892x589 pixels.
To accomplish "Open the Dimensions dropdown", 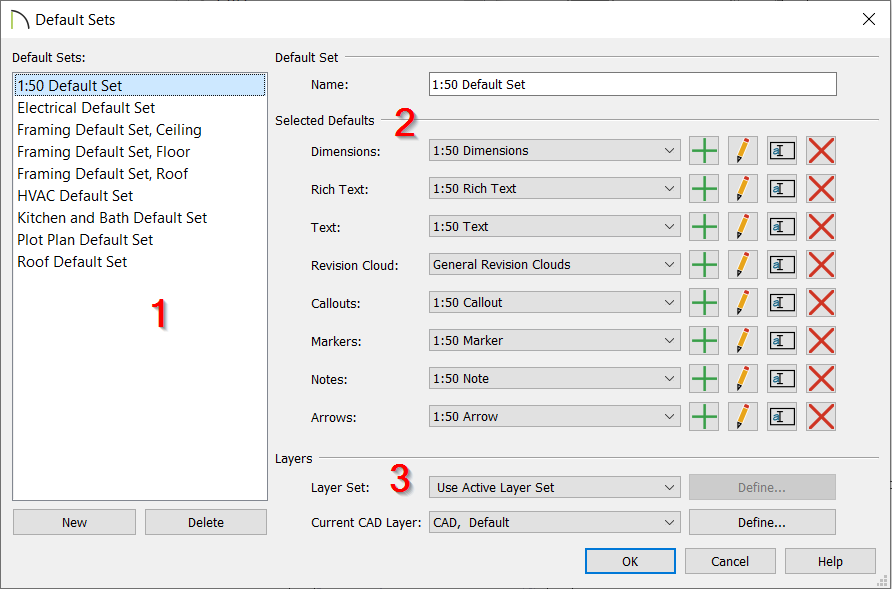I will (x=555, y=151).
